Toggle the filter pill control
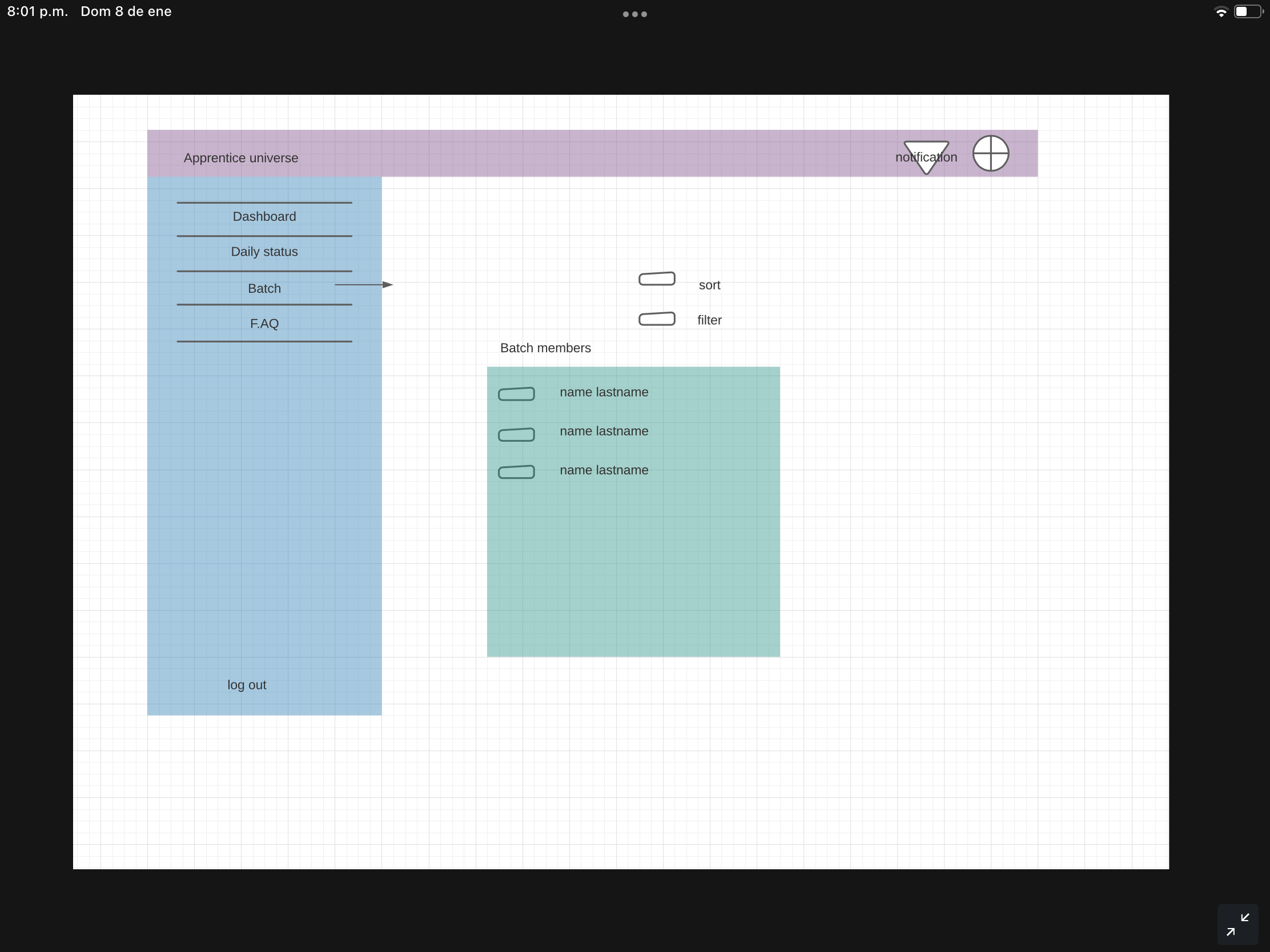1270x952 pixels. click(x=657, y=319)
